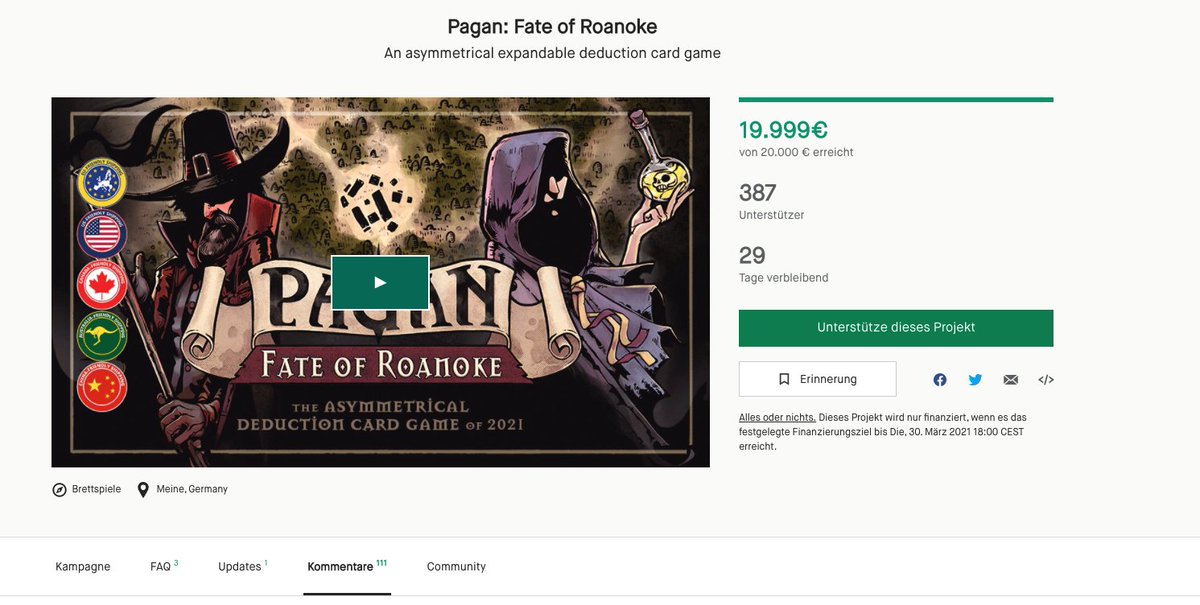Image resolution: width=1200 pixels, height=605 pixels.
Task: Click the bookmark icon in Erinnerung button
Action: point(784,380)
